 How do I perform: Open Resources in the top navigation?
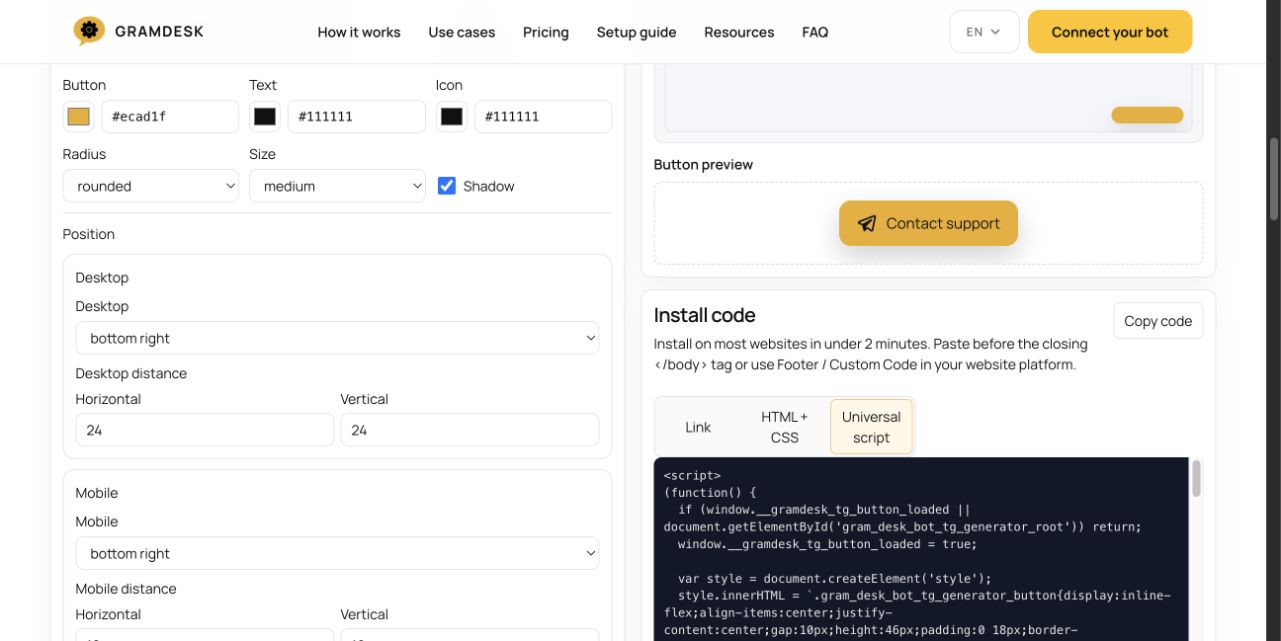coord(739,32)
